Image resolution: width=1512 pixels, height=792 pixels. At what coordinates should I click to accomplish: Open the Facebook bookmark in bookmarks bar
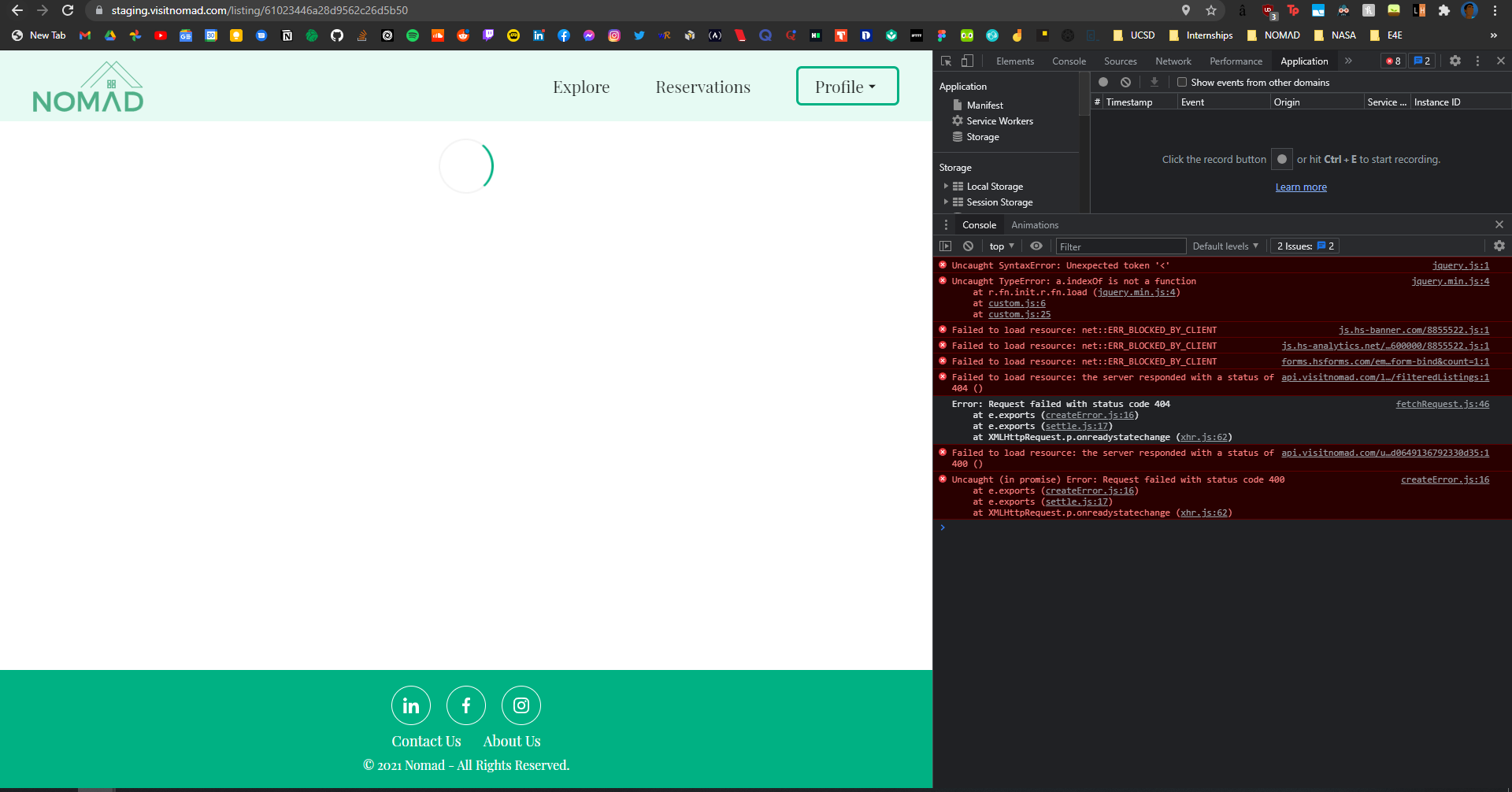point(564,35)
